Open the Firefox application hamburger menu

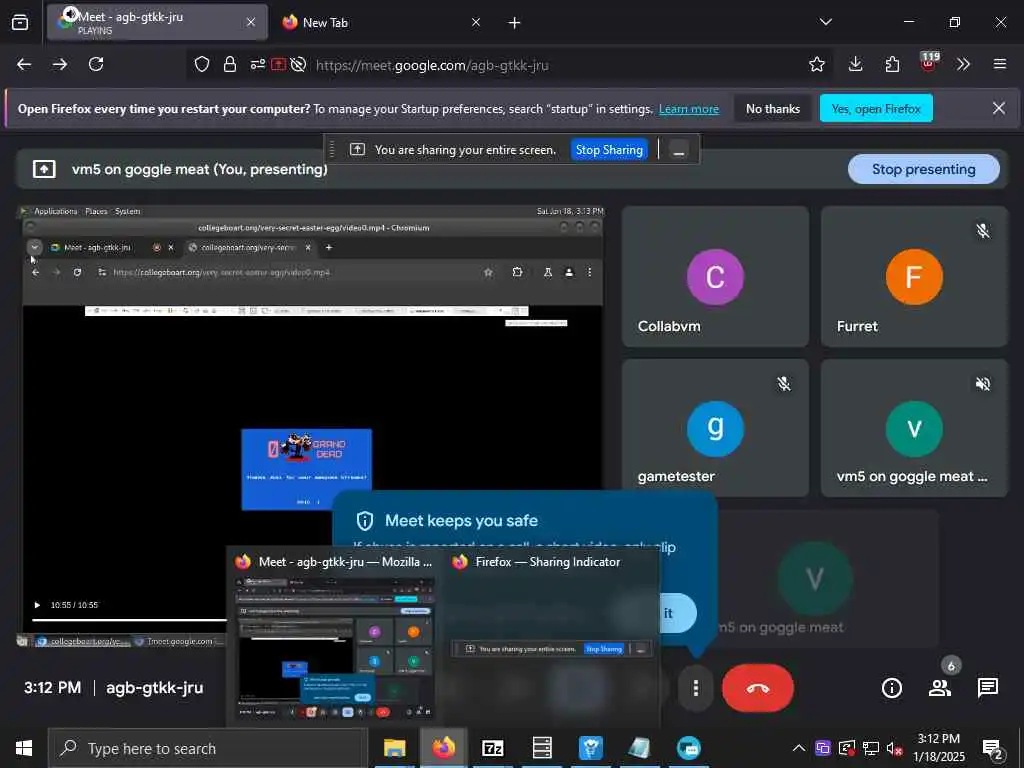1000,64
